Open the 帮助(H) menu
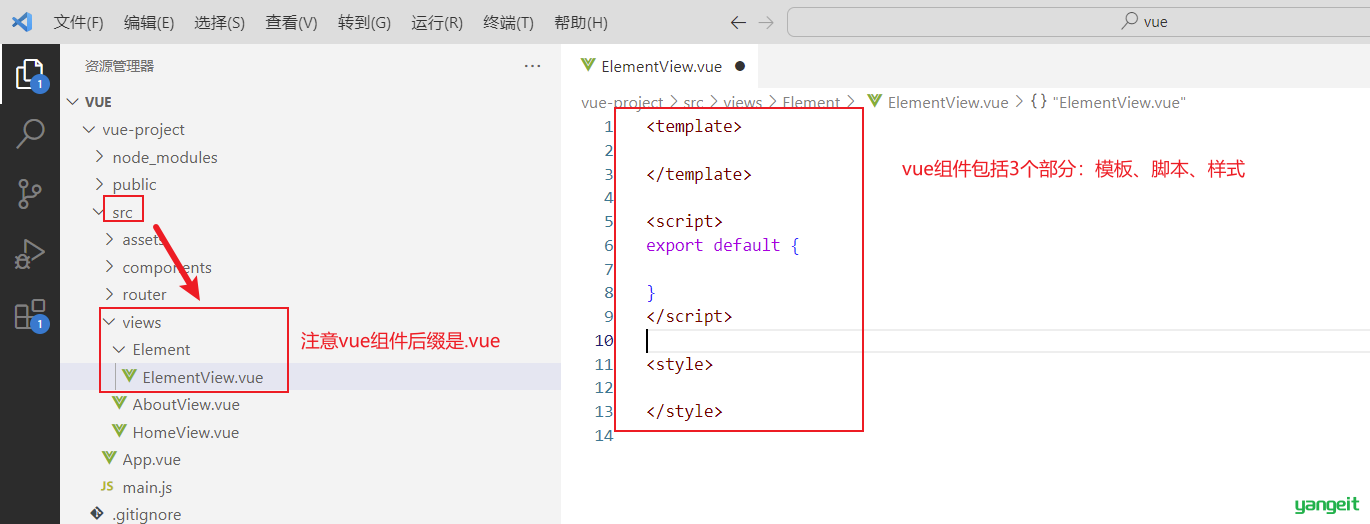The width and height of the screenshot is (1370, 524). [x=580, y=22]
